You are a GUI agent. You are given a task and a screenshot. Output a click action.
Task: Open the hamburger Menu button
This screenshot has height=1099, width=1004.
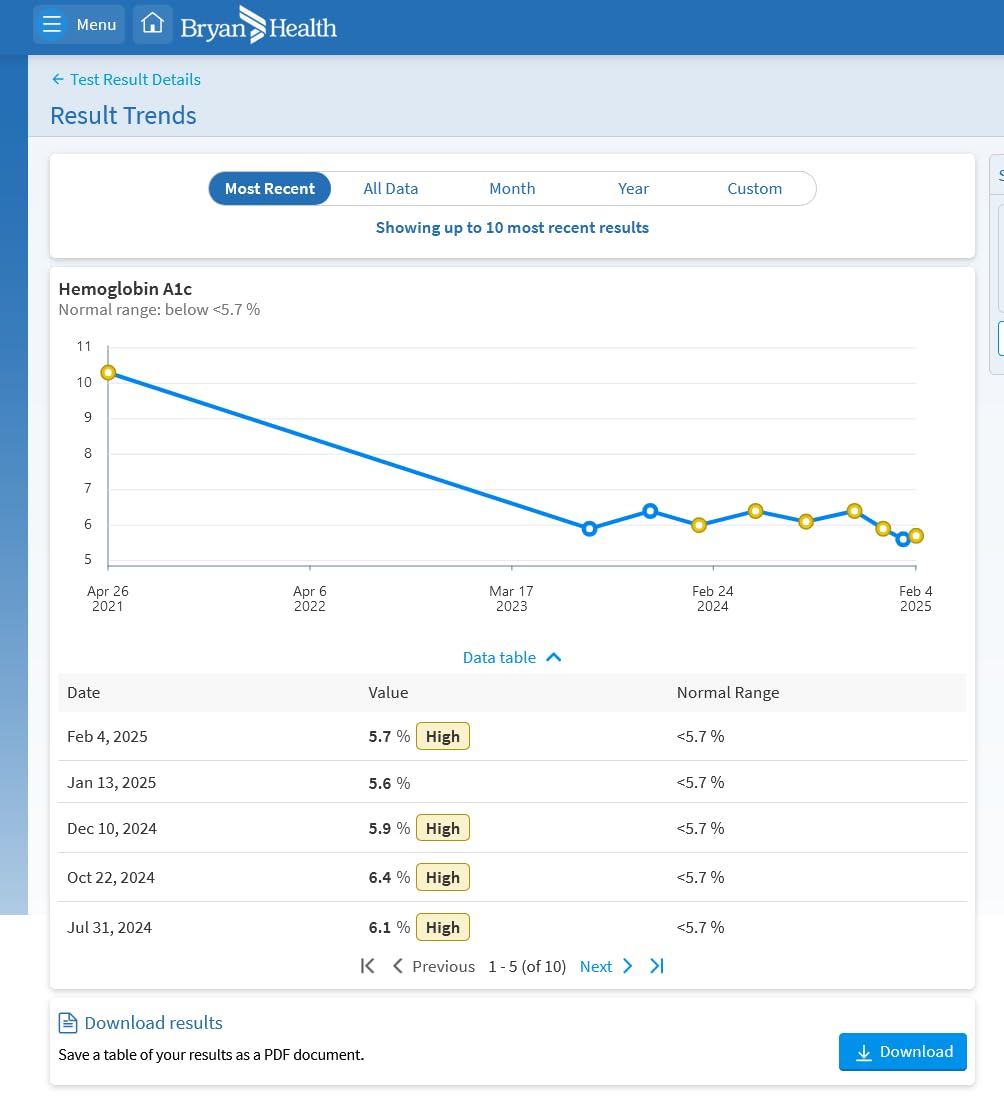79,25
